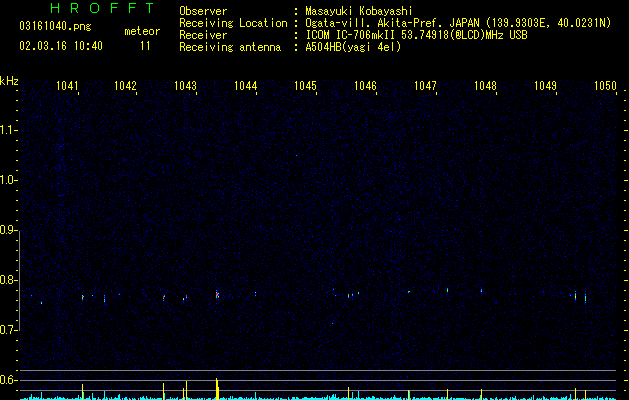Click the kHz axis unit label
Screen dimensions: 629x400
point(9,81)
